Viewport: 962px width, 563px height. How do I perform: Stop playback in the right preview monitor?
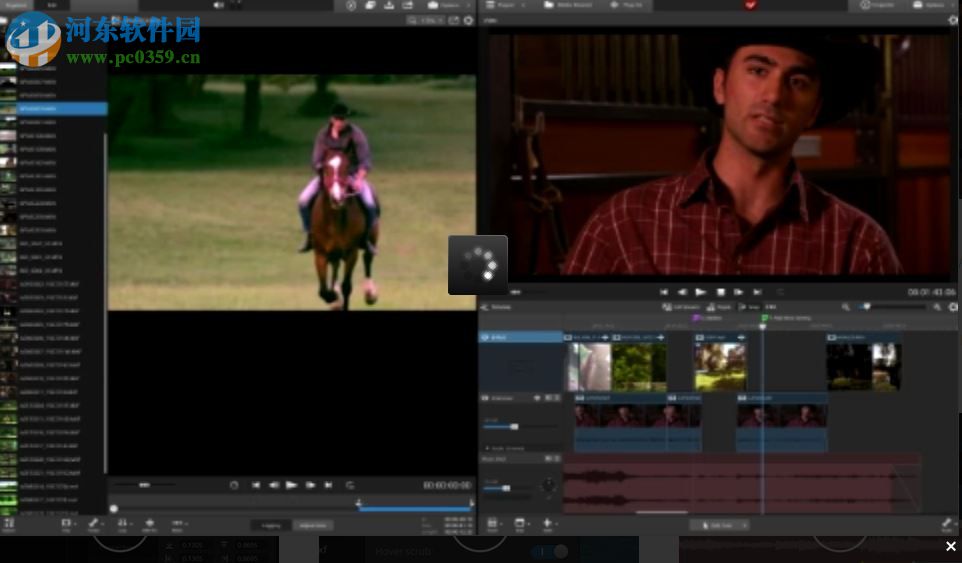click(x=721, y=292)
